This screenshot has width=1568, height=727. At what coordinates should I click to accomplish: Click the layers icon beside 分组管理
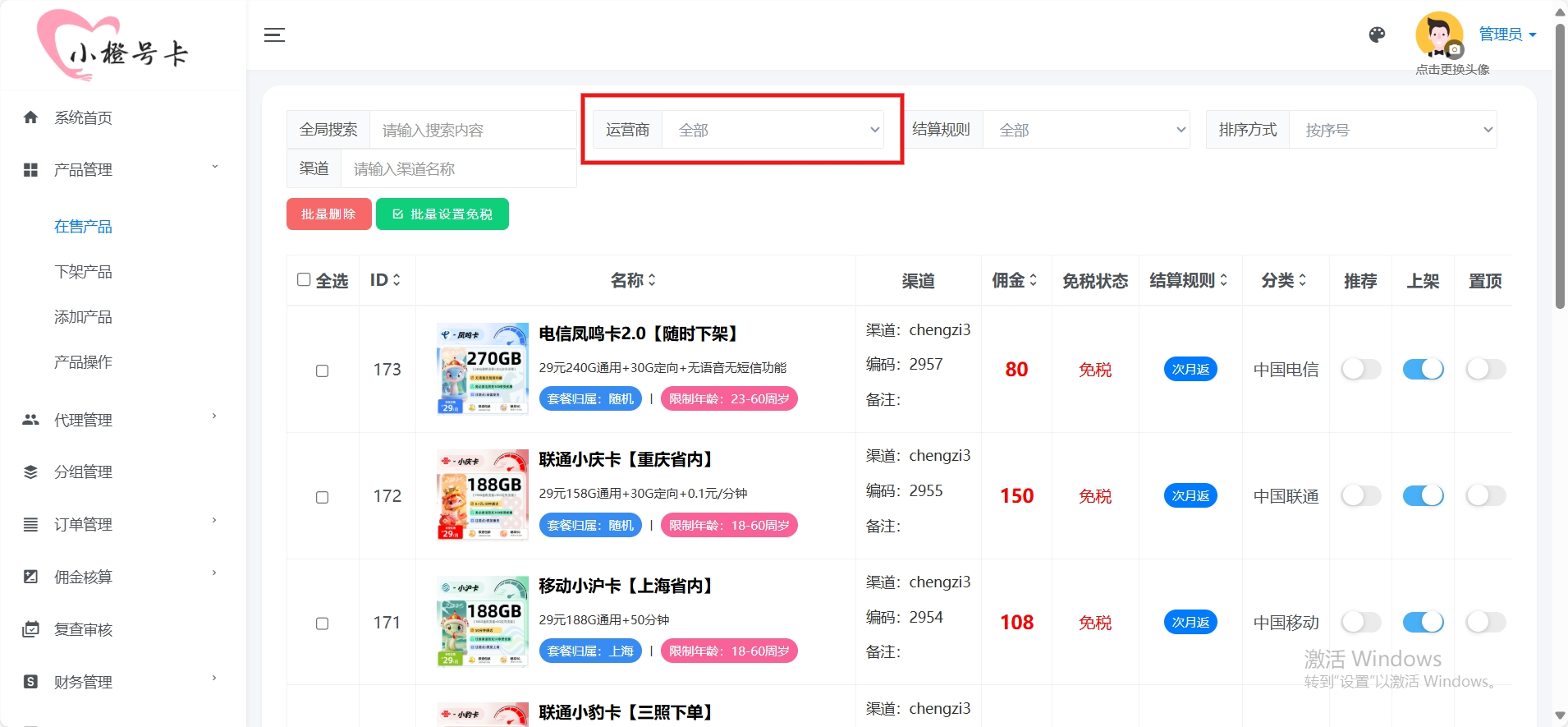30,472
